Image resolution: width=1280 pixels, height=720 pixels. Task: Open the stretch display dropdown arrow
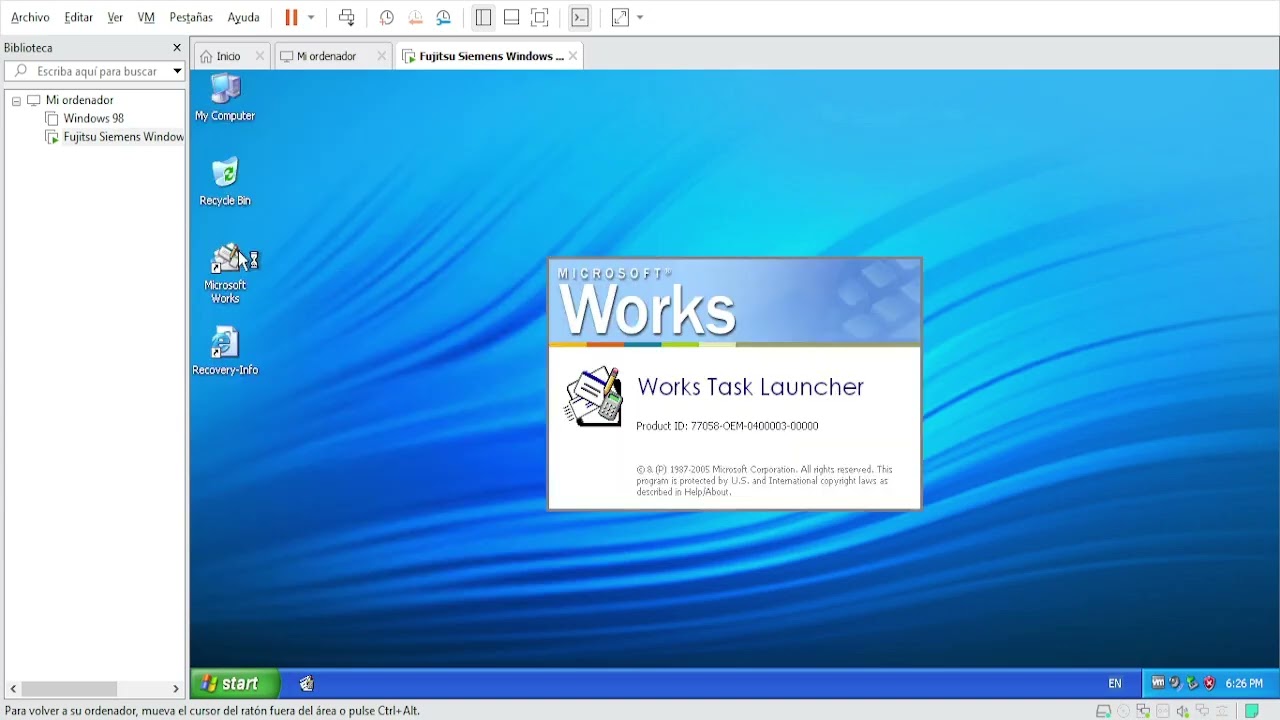[640, 17]
